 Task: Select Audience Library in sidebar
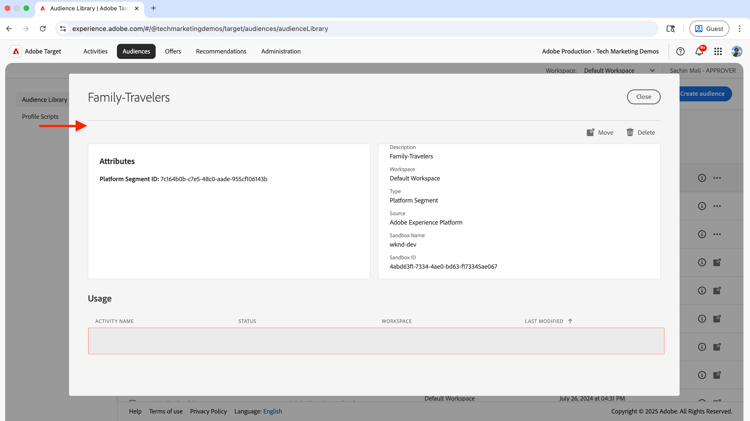44,100
